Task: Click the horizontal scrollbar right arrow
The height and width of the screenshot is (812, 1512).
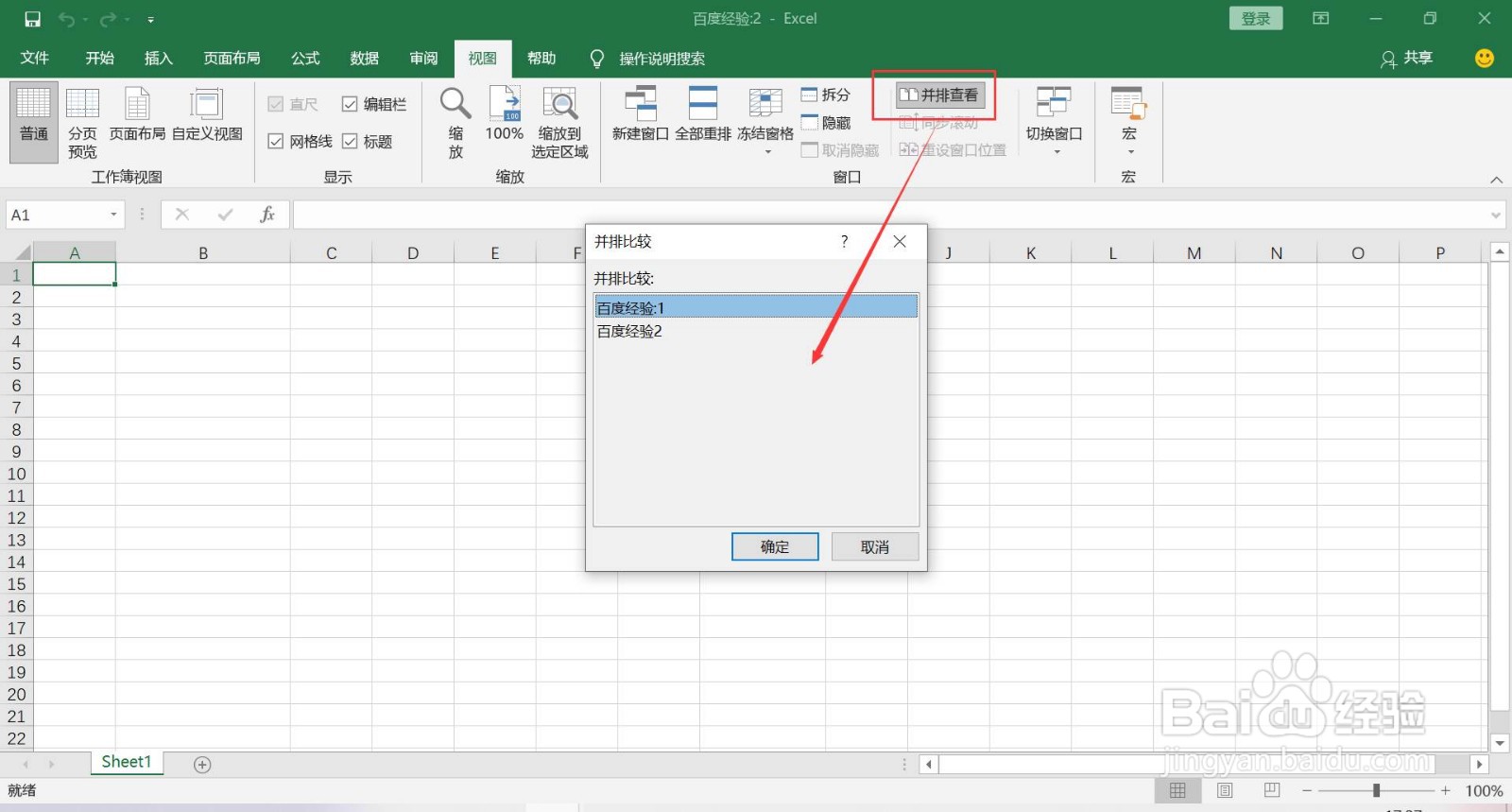Action: click(1479, 764)
